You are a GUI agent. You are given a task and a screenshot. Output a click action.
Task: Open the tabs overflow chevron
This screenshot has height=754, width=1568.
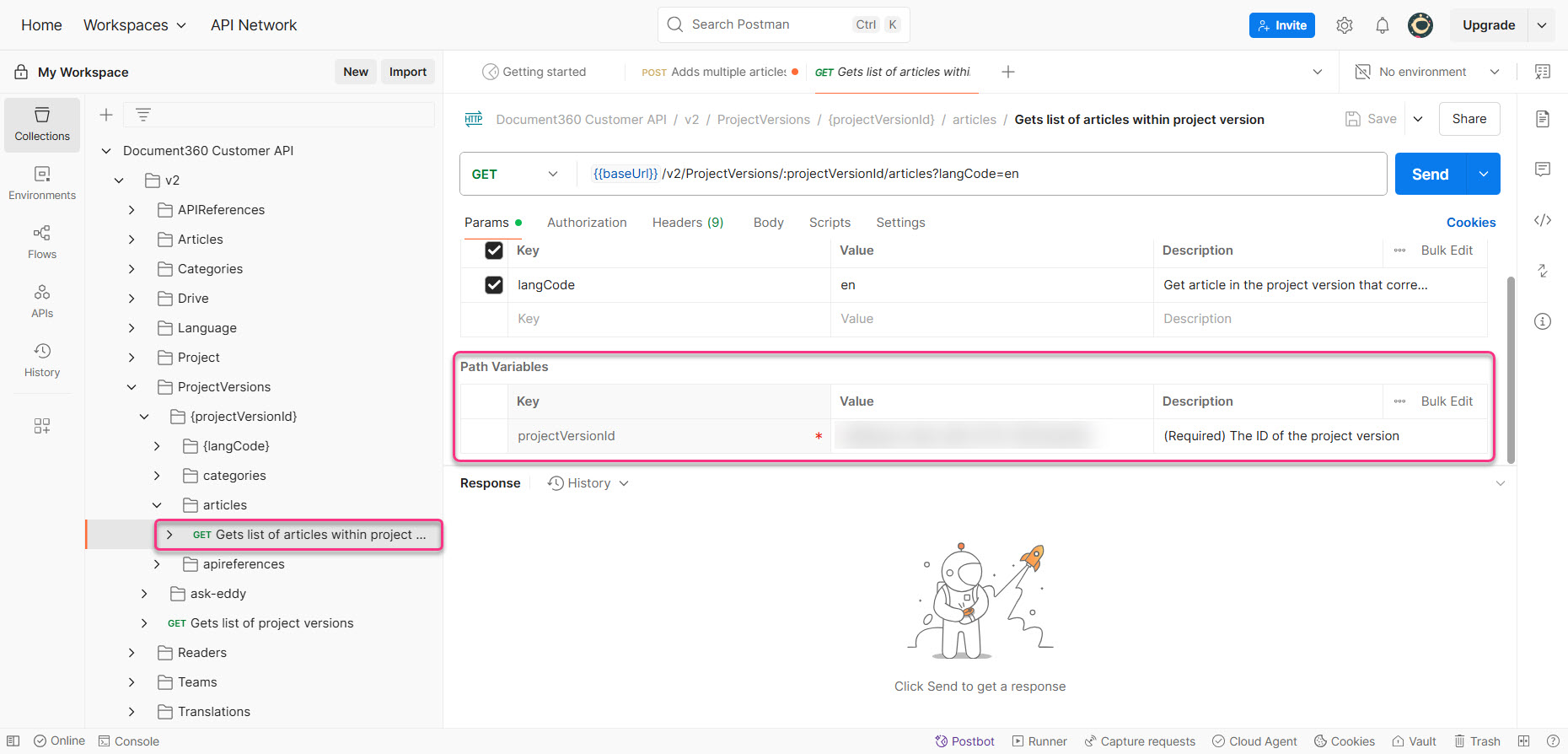[1318, 72]
